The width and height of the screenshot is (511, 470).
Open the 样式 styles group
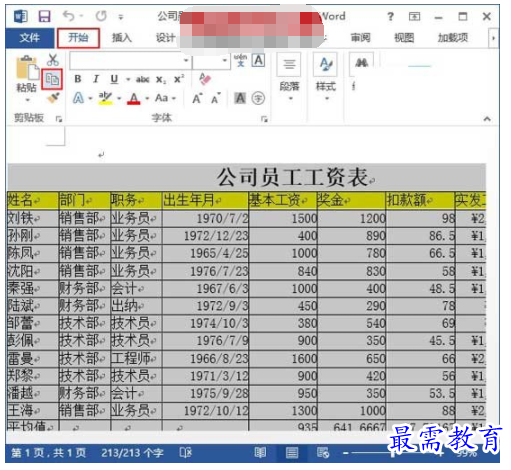(x=326, y=77)
